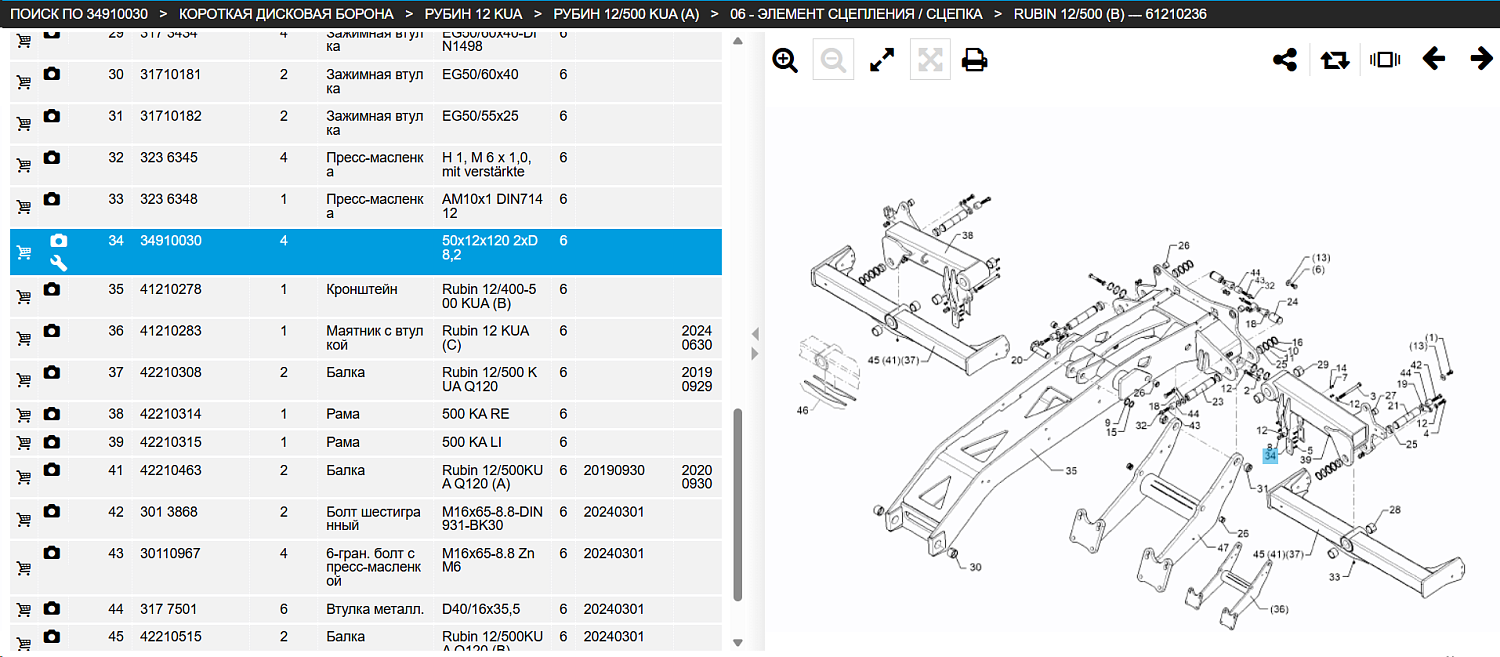
Task: Click callout 46 on the diagram
Action: click(x=802, y=410)
